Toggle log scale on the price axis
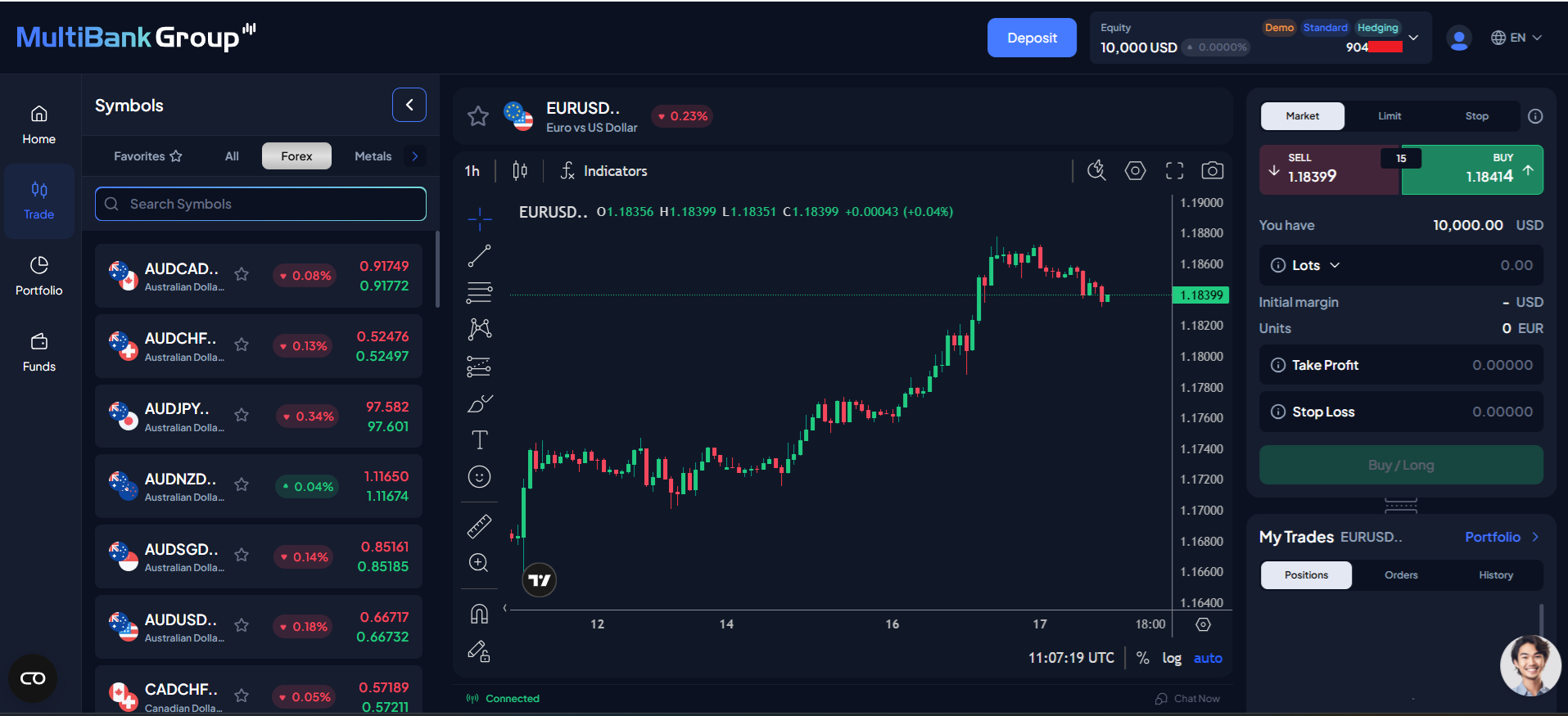The width and height of the screenshot is (1568, 716). [x=1171, y=658]
